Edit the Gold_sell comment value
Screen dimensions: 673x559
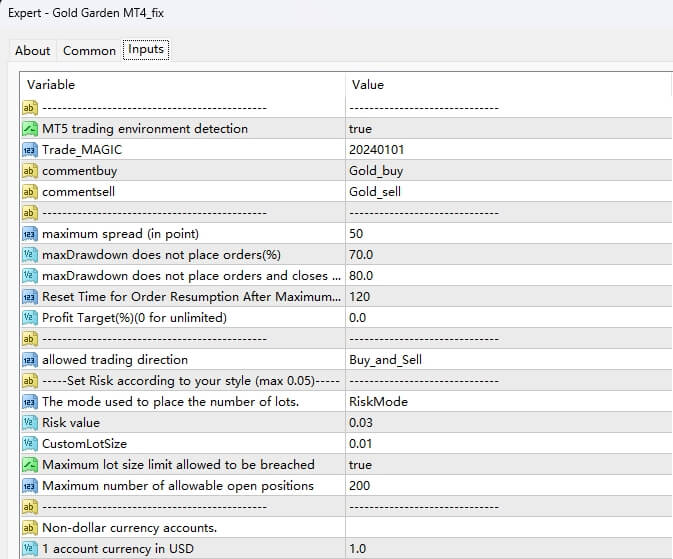375,191
